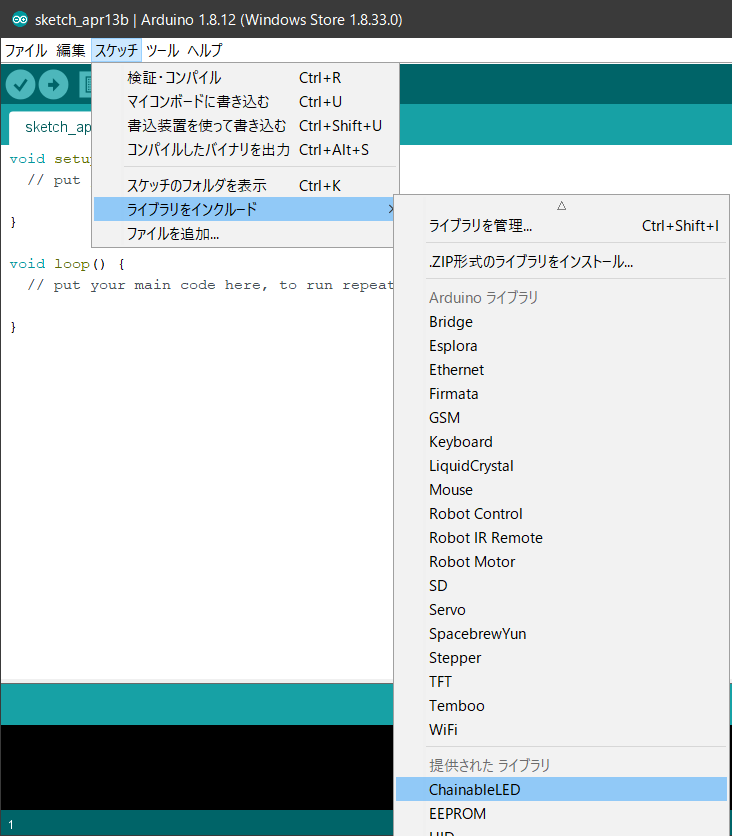Include the Stepper library

coord(561,658)
